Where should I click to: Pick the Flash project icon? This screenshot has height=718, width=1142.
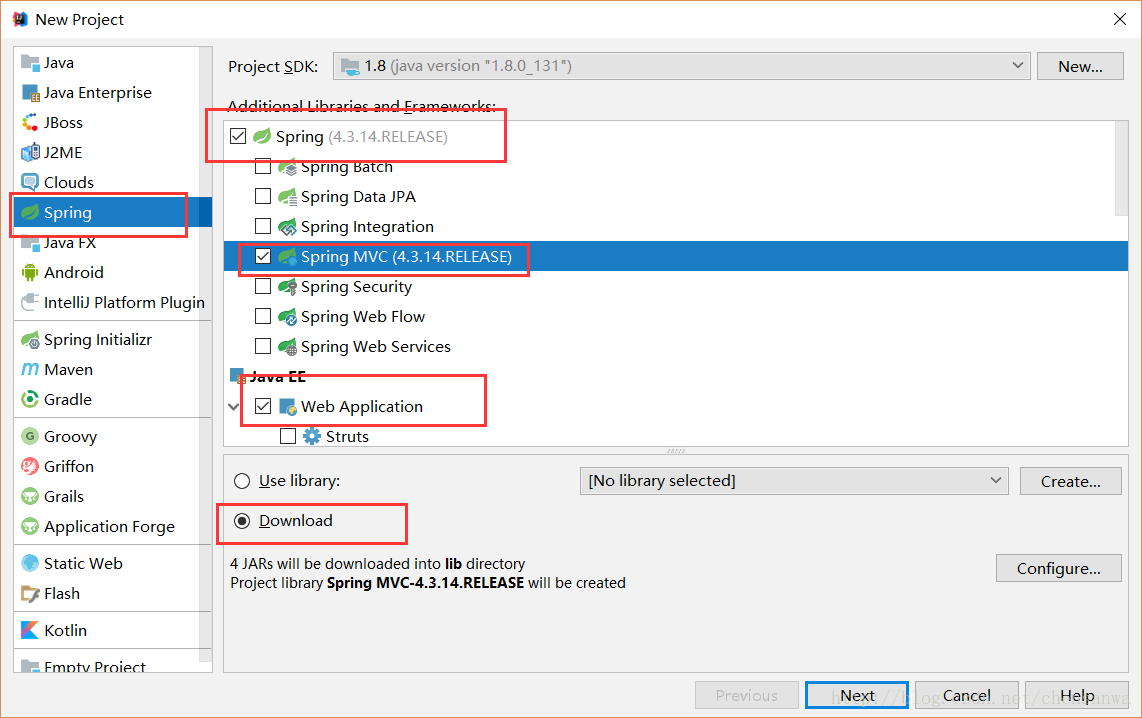(30, 593)
